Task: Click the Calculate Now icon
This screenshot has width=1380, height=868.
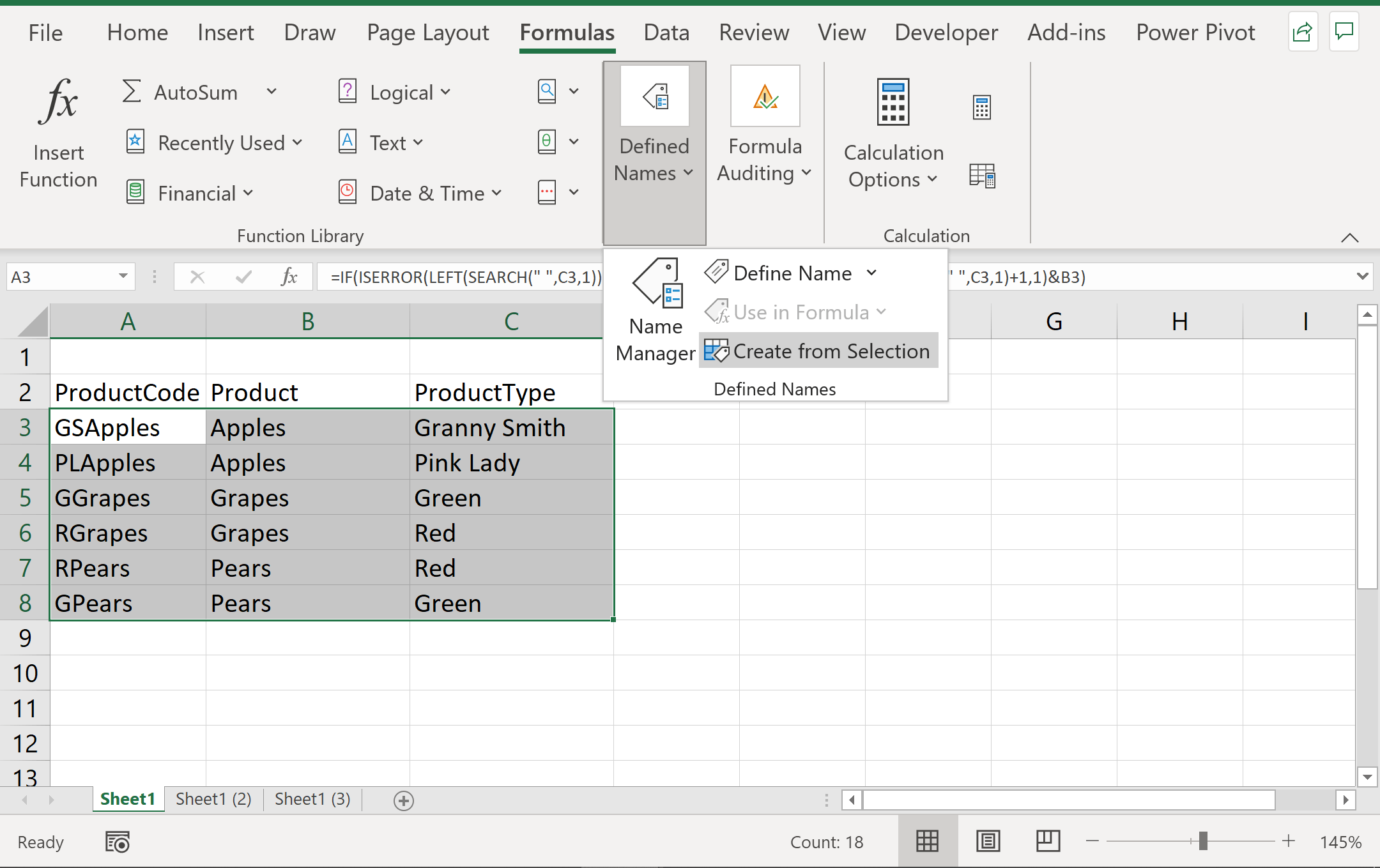Action: (981, 107)
